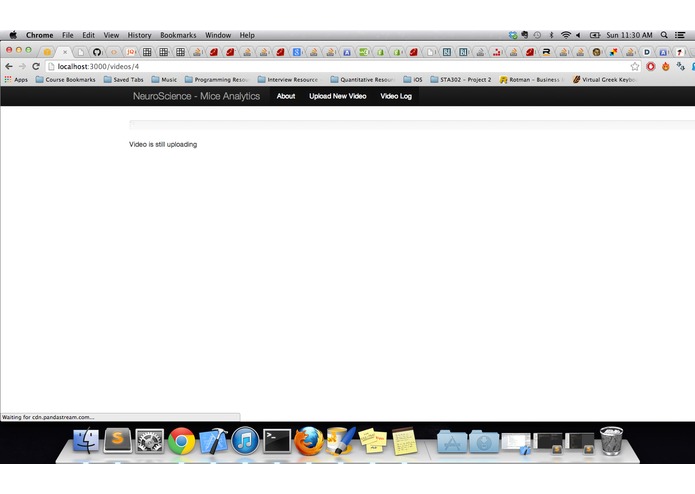Expand the Saved Tabs bookmark folder
This screenshot has height=494, width=695.
[124, 80]
